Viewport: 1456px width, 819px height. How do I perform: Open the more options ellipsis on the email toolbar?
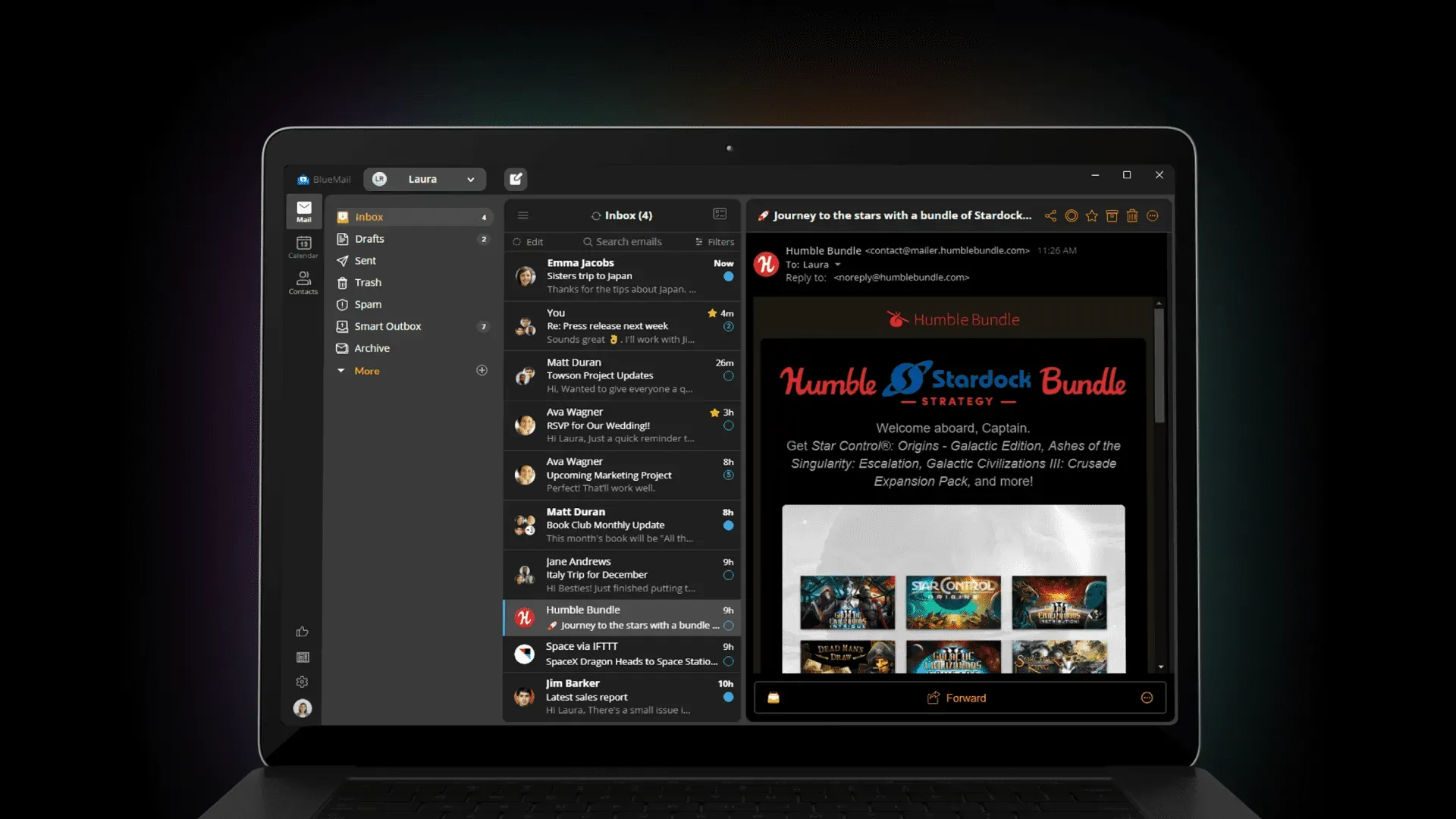click(x=1153, y=215)
